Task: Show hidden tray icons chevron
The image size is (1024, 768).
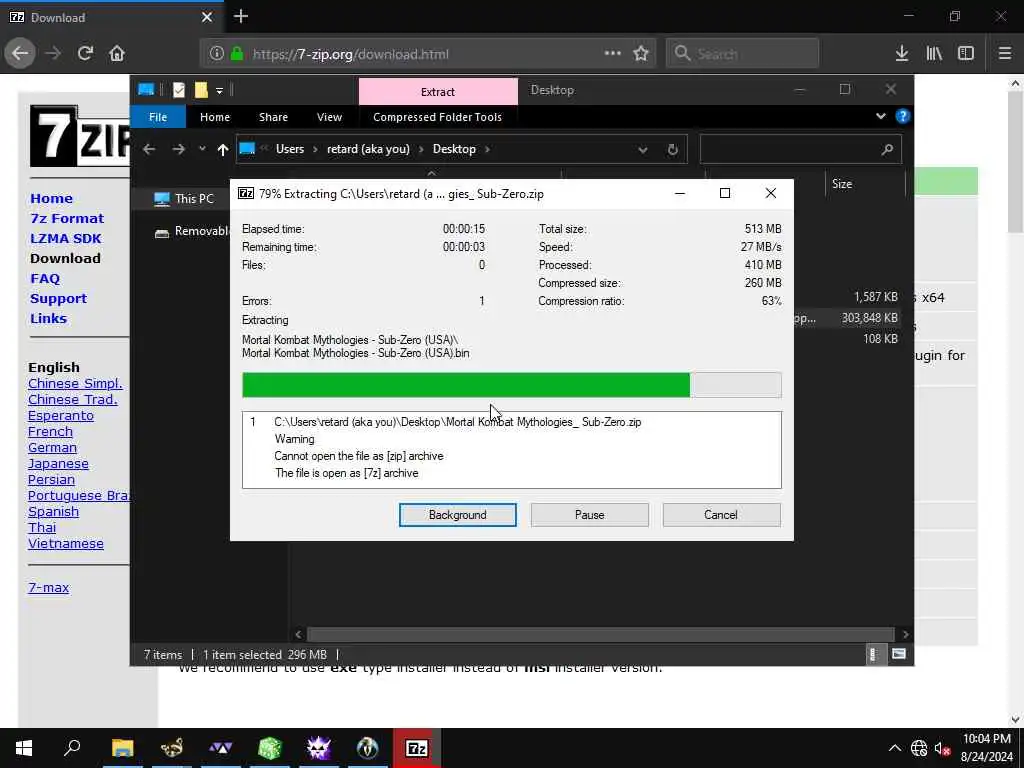Action: click(895, 748)
